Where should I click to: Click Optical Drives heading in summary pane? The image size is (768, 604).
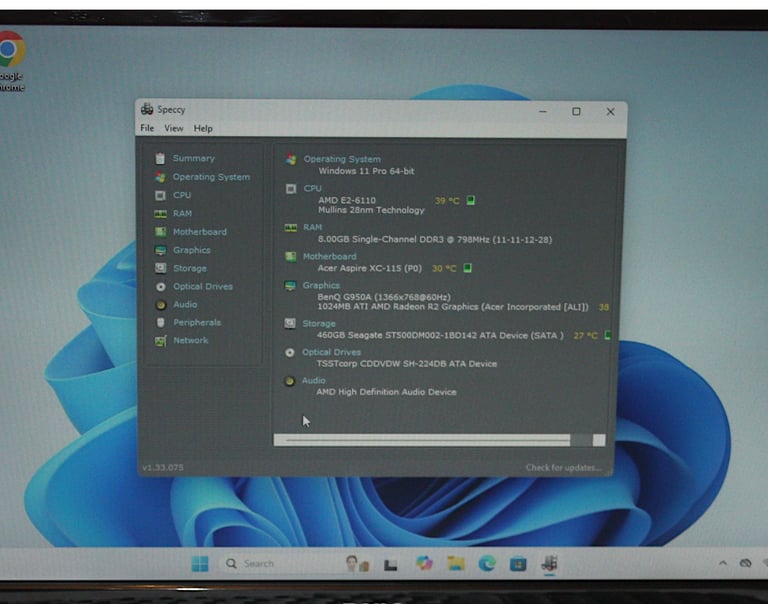click(331, 352)
